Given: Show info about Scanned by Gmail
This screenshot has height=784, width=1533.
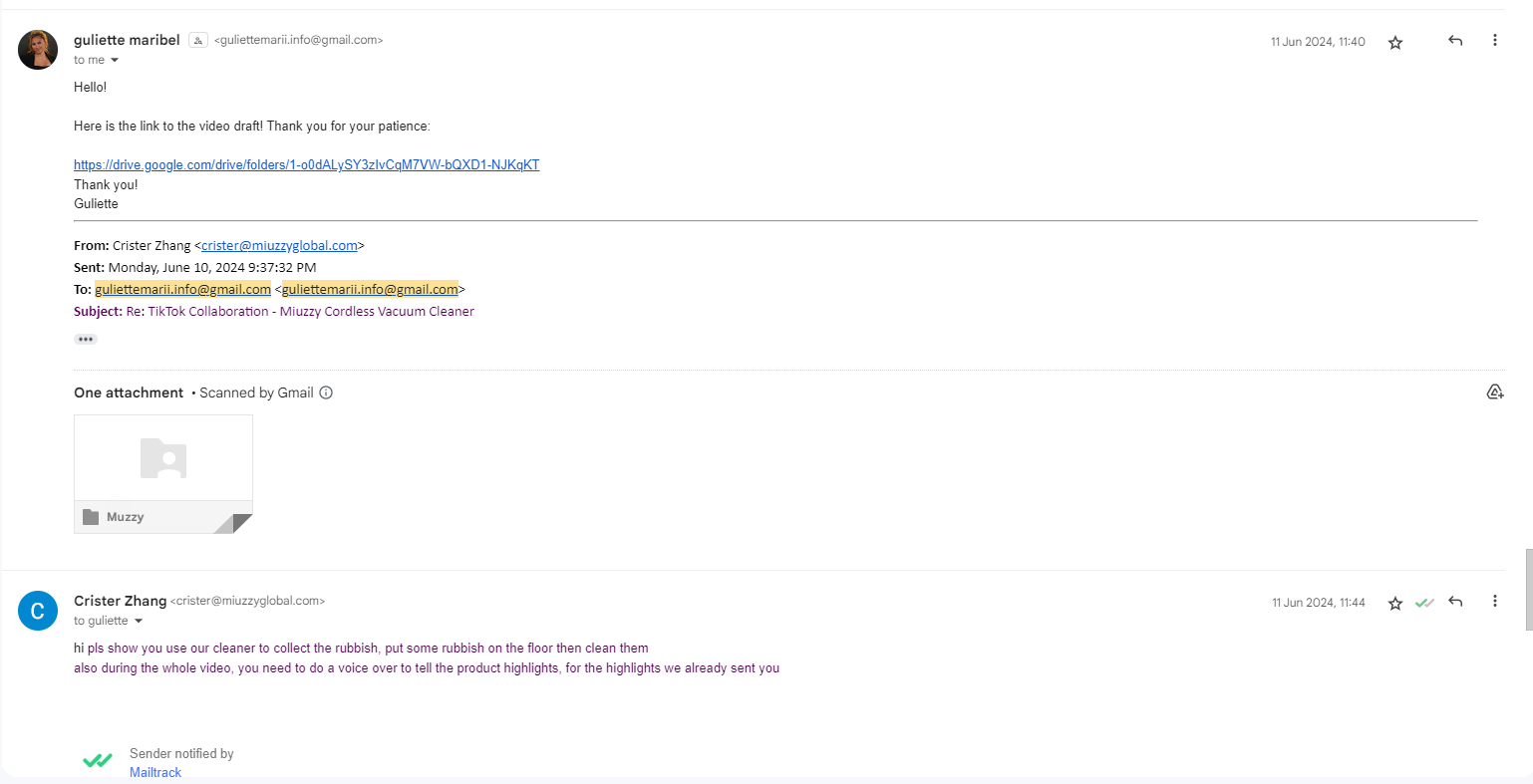Looking at the screenshot, I should point(326,392).
